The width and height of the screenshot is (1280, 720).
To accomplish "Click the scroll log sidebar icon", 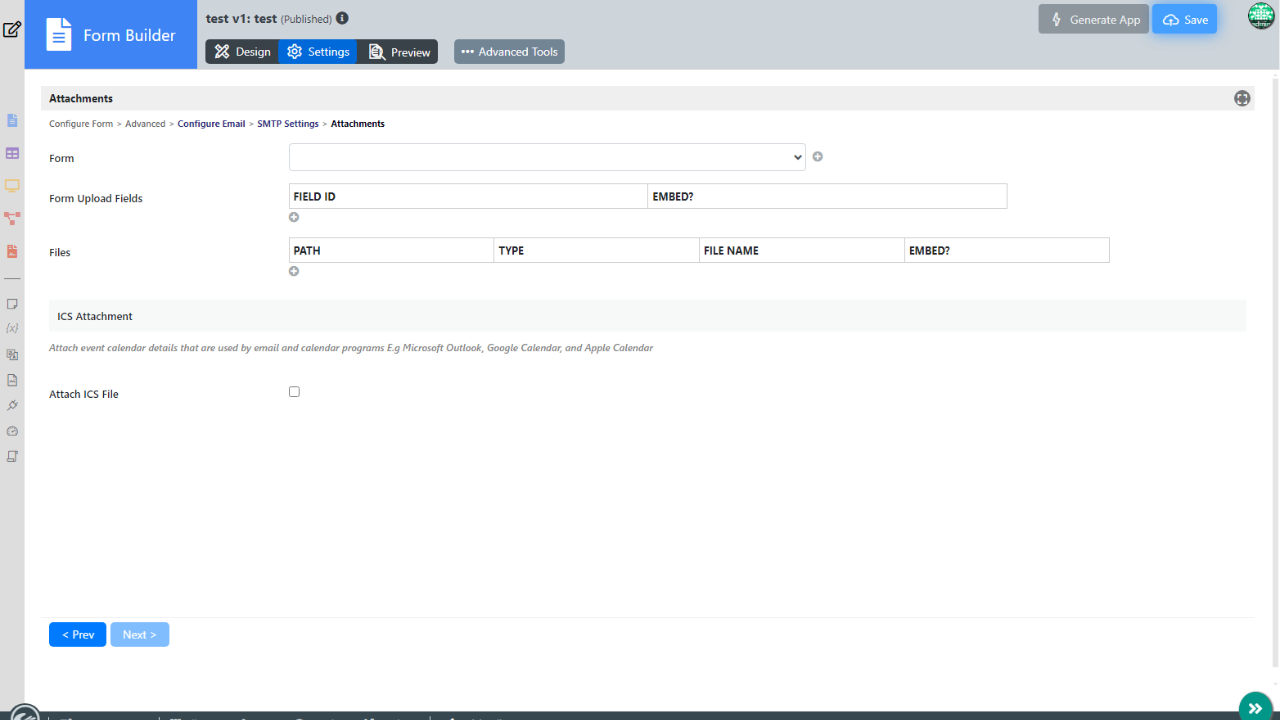I will point(12,456).
